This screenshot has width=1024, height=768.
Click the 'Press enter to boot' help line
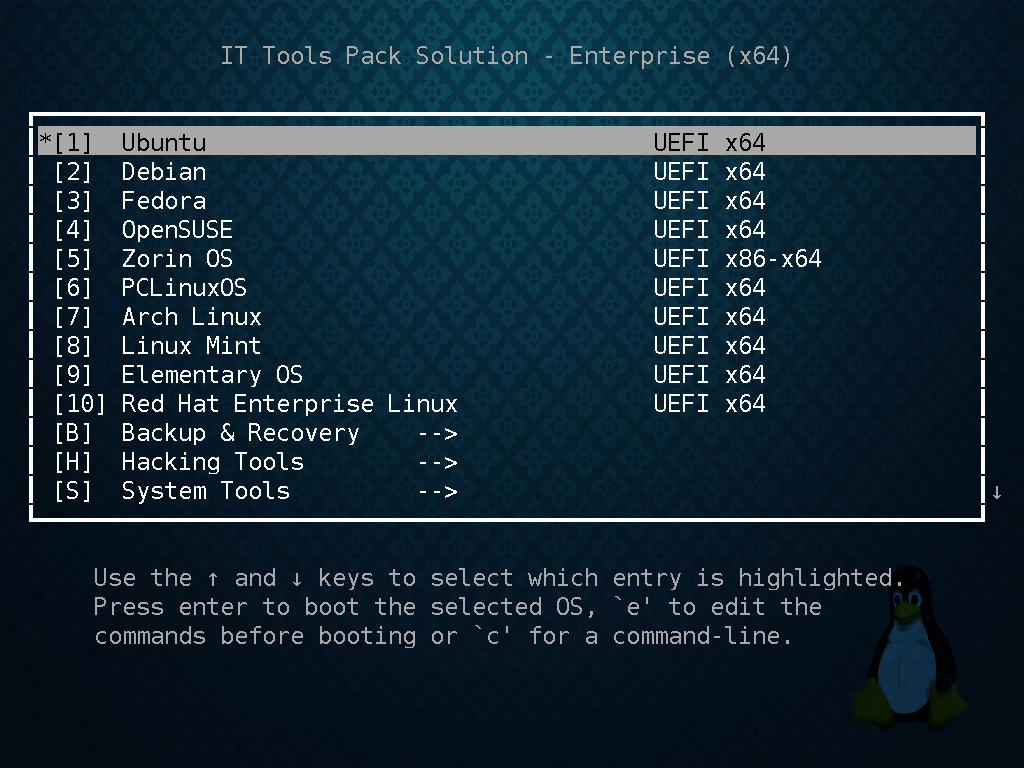(x=457, y=607)
